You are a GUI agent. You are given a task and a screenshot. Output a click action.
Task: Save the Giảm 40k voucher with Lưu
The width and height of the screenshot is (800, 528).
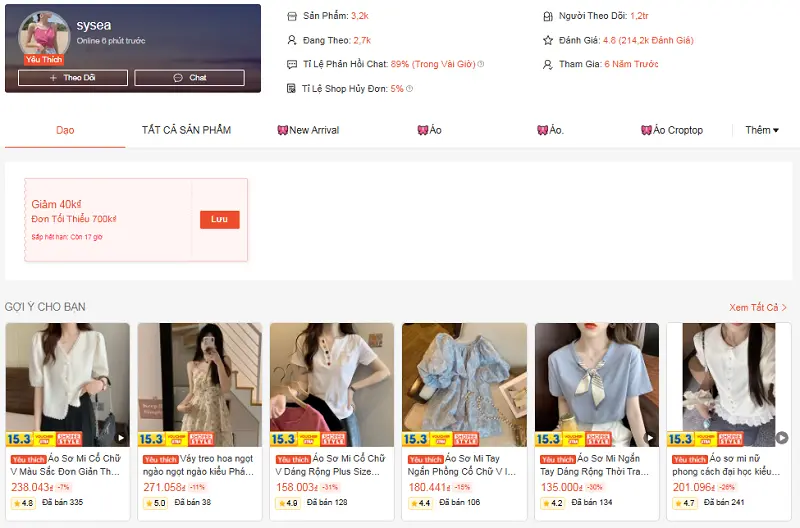[x=219, y=219]
